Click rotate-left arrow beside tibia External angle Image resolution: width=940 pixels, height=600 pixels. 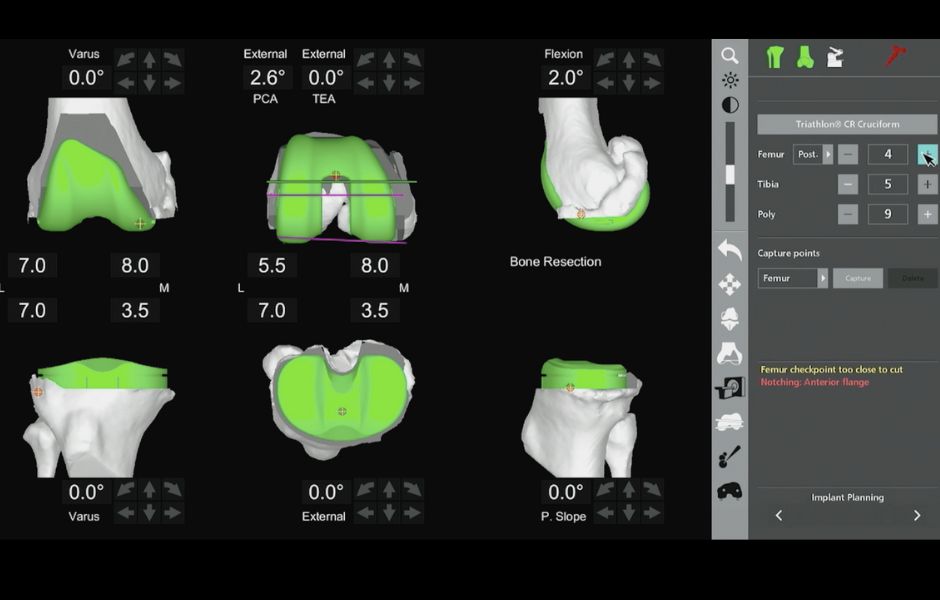click(x=366, y=490)
